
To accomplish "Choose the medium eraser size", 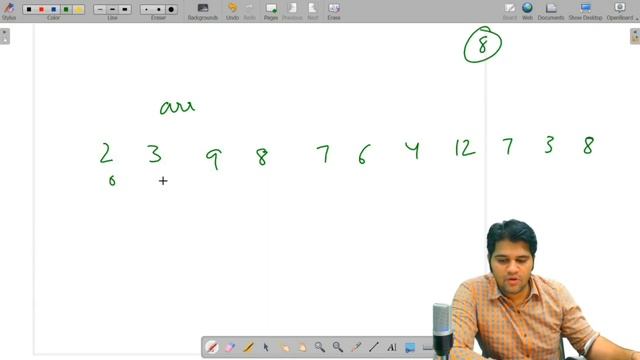I will [159, 9].
